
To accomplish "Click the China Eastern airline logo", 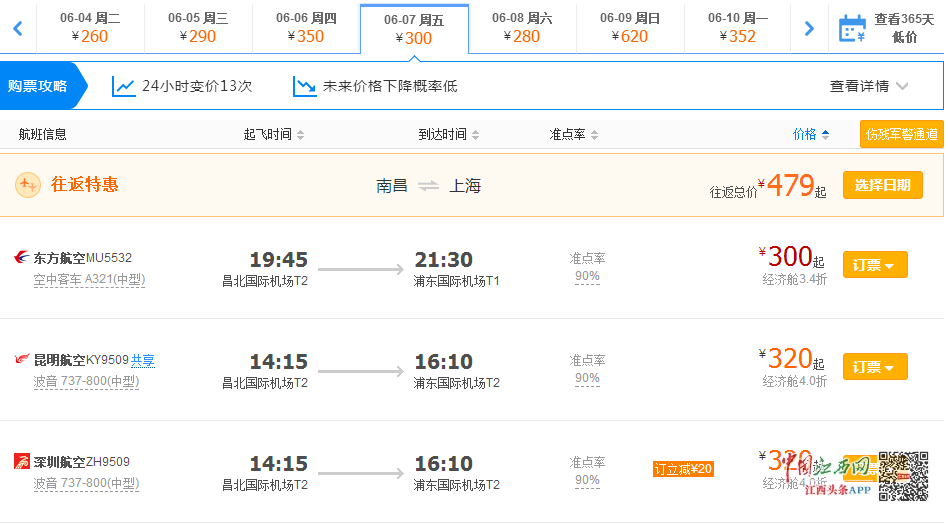I will [x=22, y=258].
